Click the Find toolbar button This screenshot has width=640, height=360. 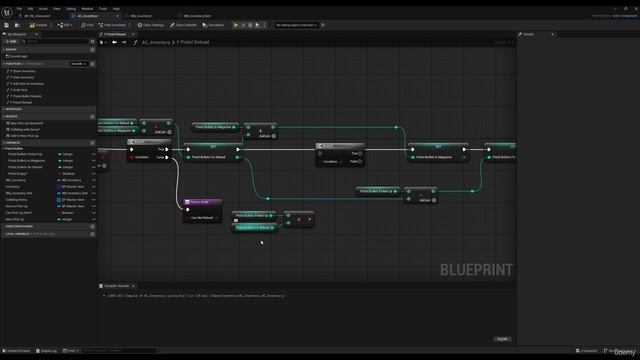point(87,25)
